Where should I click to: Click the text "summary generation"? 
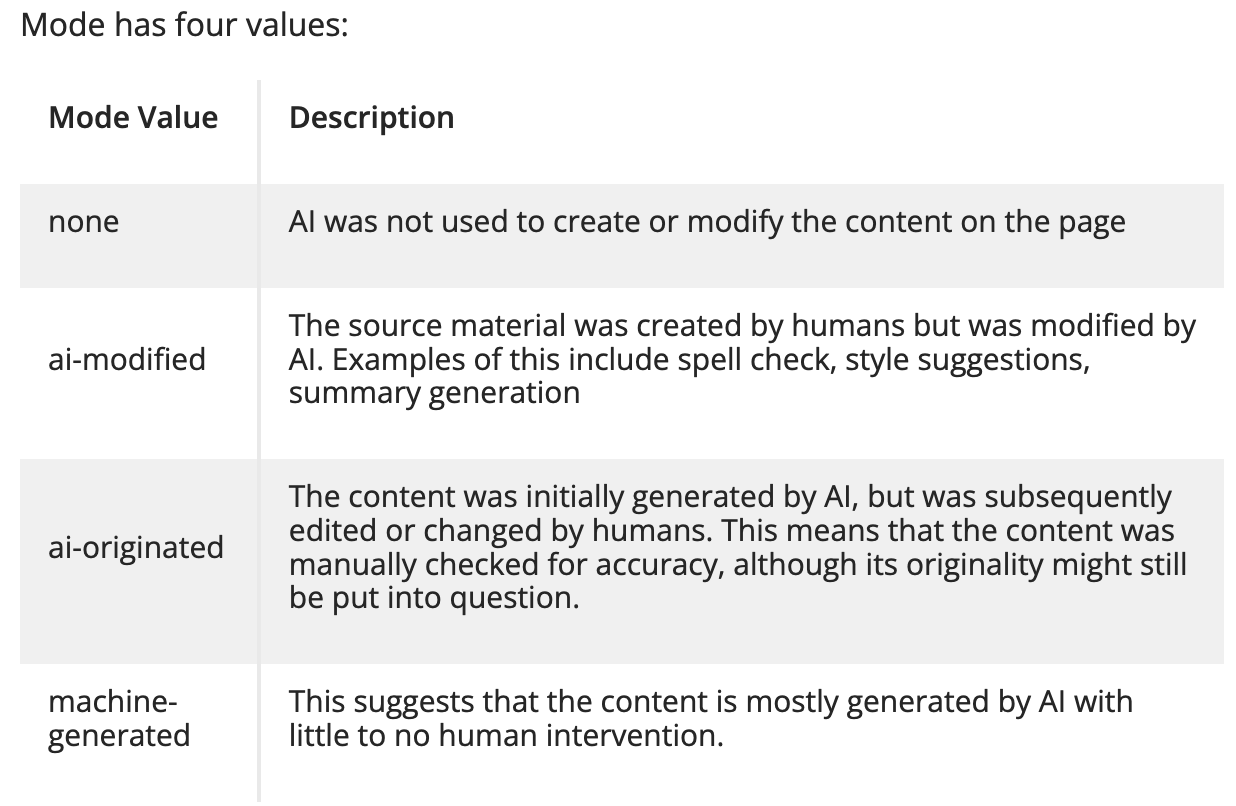pyautogui.click(x=434, y=392)
